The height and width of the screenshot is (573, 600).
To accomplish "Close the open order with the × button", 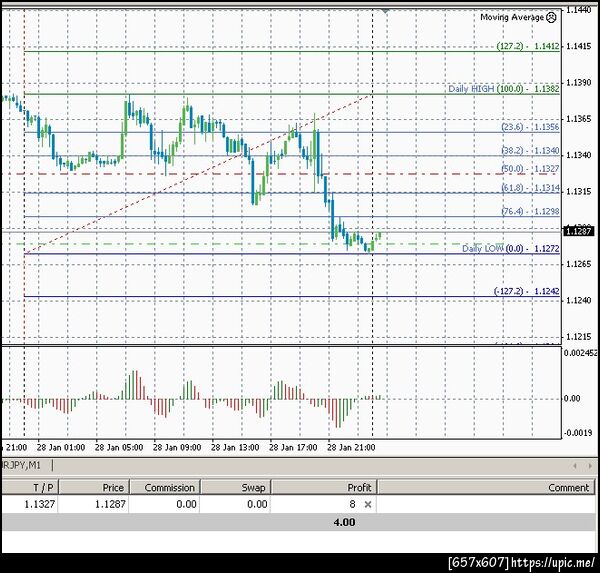I will 368,504.
